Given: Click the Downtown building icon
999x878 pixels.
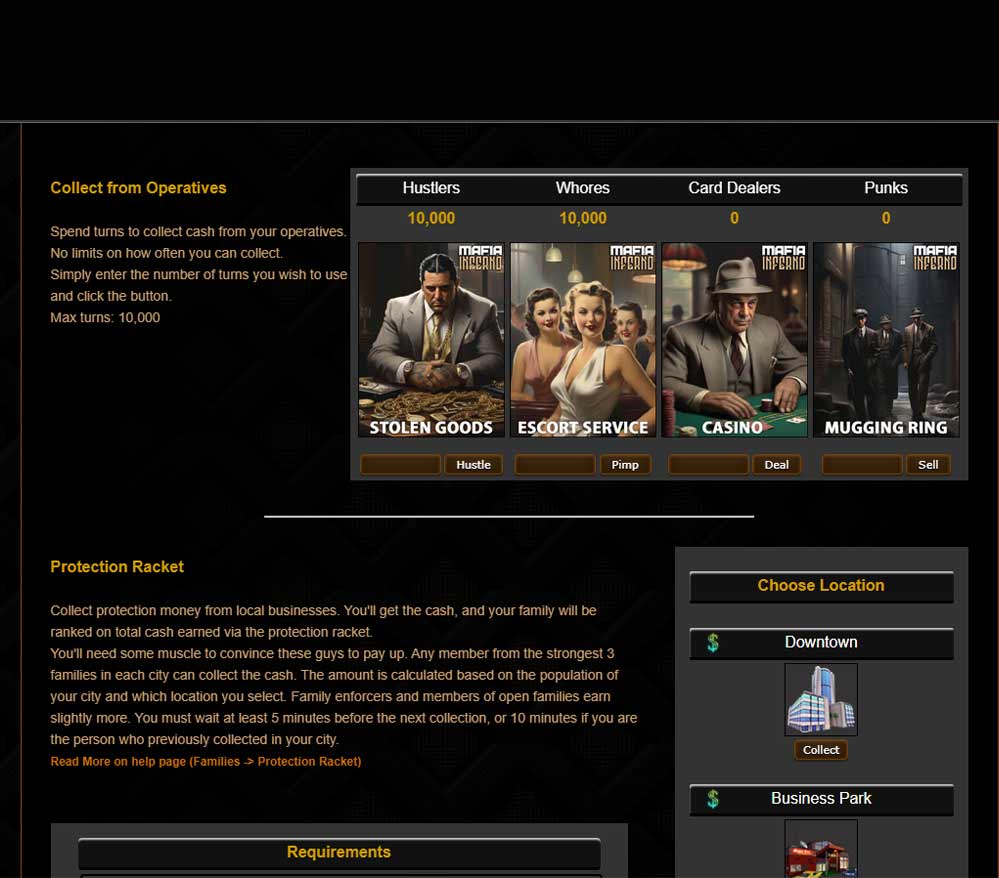Looking at the screenshot, I should (x=821, y=700).
